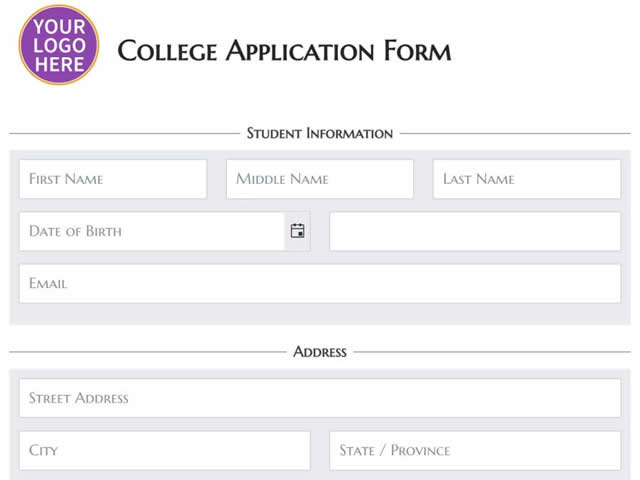Click the word Form in the title
Image resolution: width=640 pixels, height=480 pixels.
(x=417, y=51)
